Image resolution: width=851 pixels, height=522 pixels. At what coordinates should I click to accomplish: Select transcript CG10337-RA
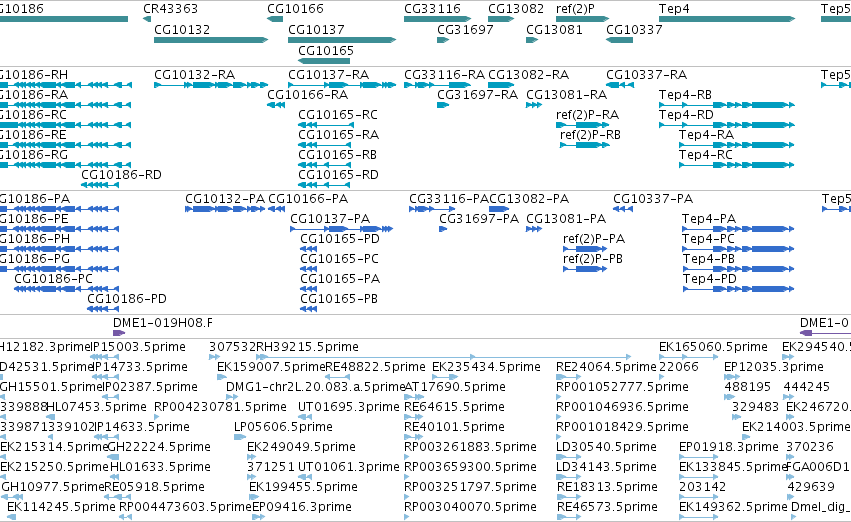pos(620,85)
